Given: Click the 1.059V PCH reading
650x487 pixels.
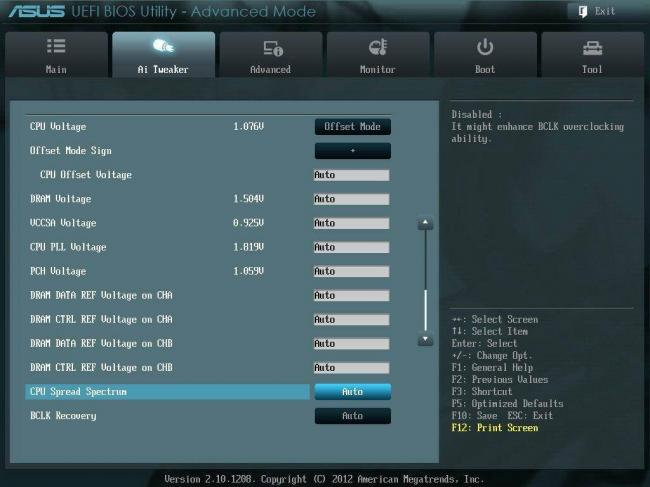Looking at the screenshot, I should click(x=248, y=271).
